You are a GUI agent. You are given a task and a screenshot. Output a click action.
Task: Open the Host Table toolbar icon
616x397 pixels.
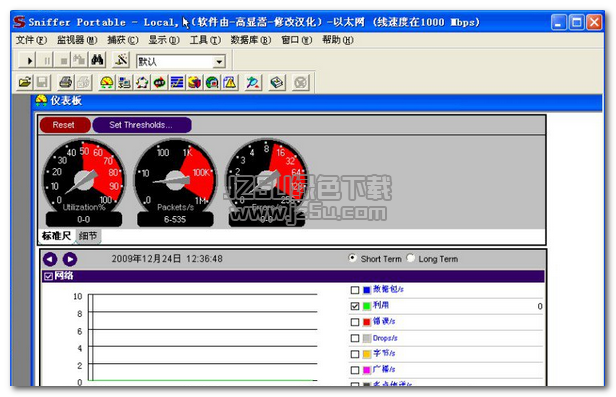point(124,82)
